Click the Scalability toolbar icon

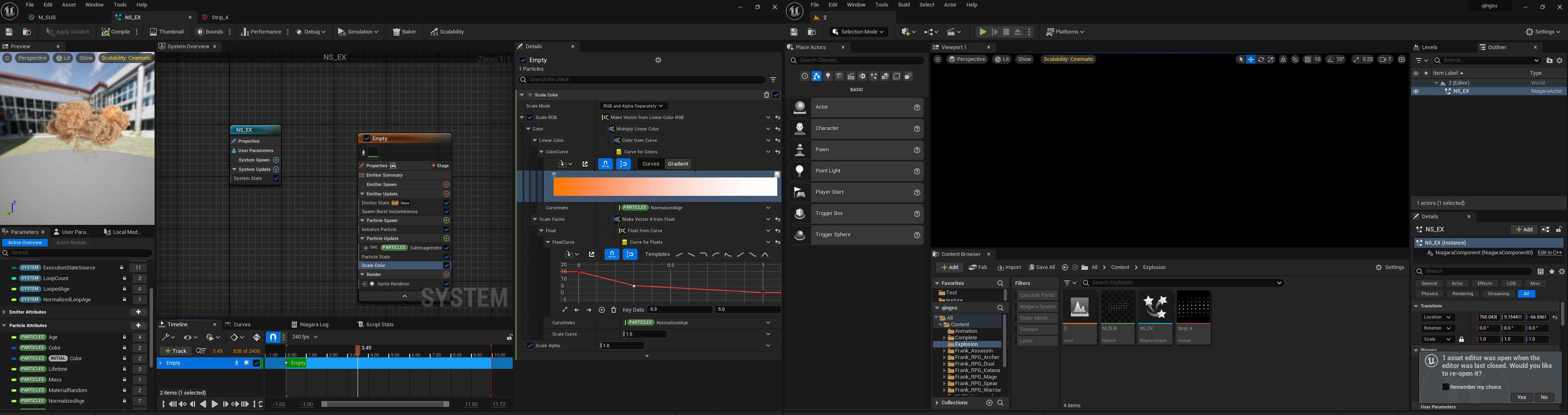point(447,31)
